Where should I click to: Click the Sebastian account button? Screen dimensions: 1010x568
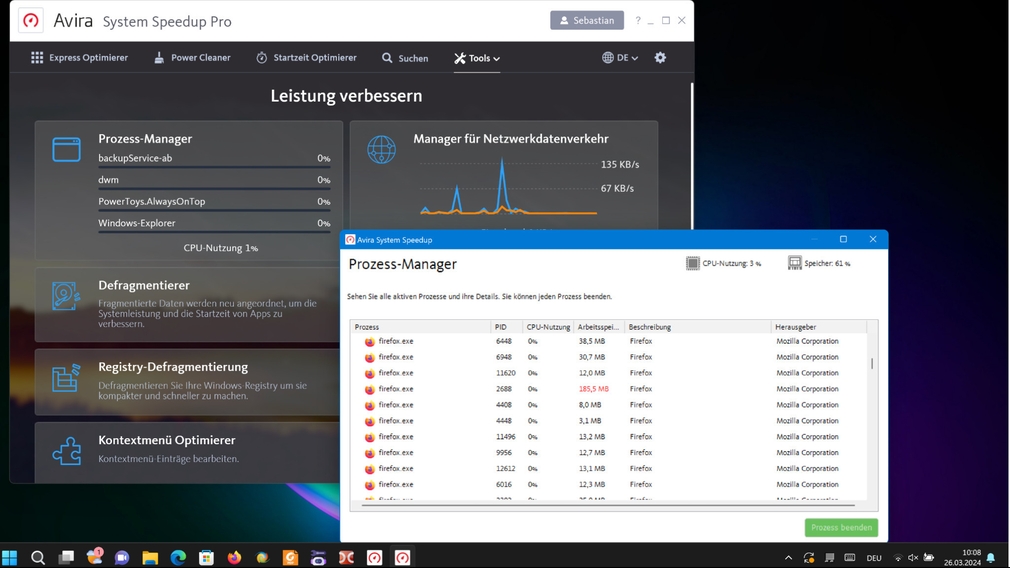(x=586, y=20)
